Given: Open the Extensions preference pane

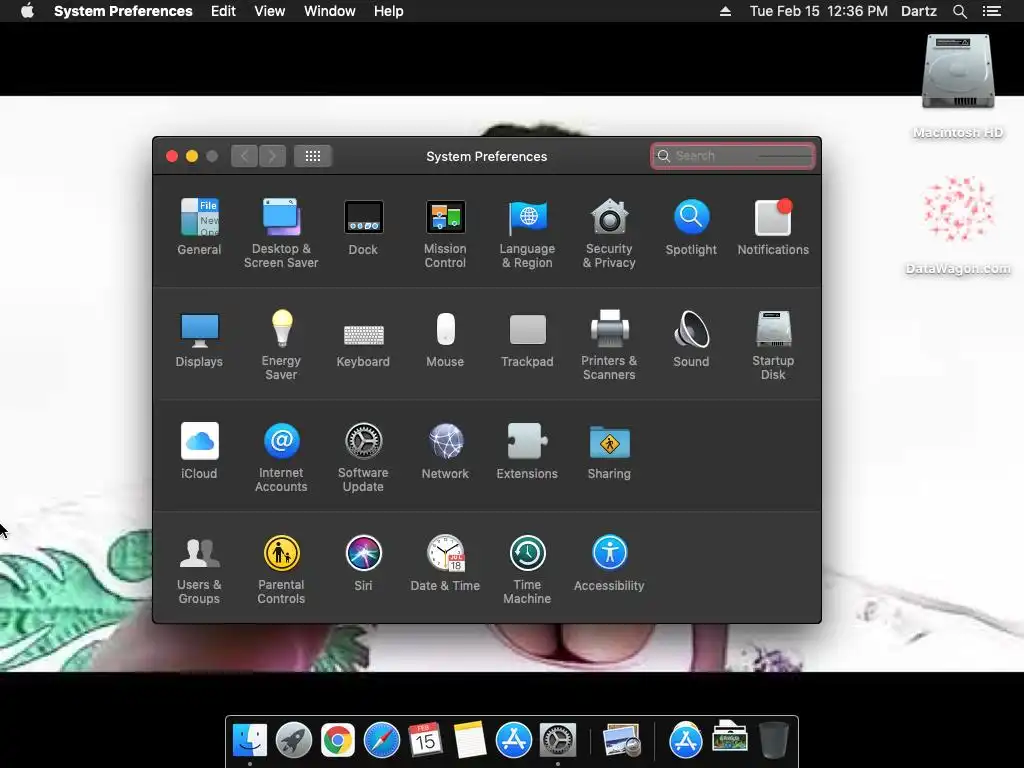Looking at the screenshot, I should [527, 451].
